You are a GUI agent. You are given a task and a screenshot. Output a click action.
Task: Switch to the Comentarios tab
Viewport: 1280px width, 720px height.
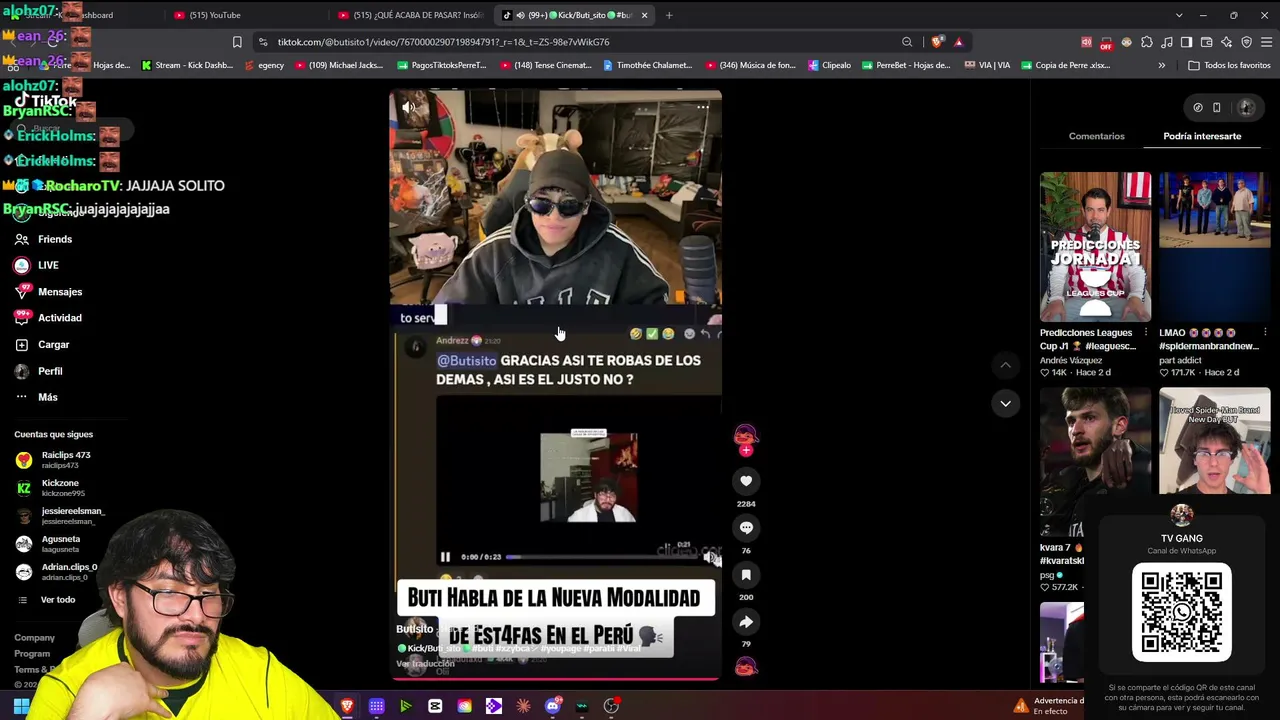point(1096,136)
